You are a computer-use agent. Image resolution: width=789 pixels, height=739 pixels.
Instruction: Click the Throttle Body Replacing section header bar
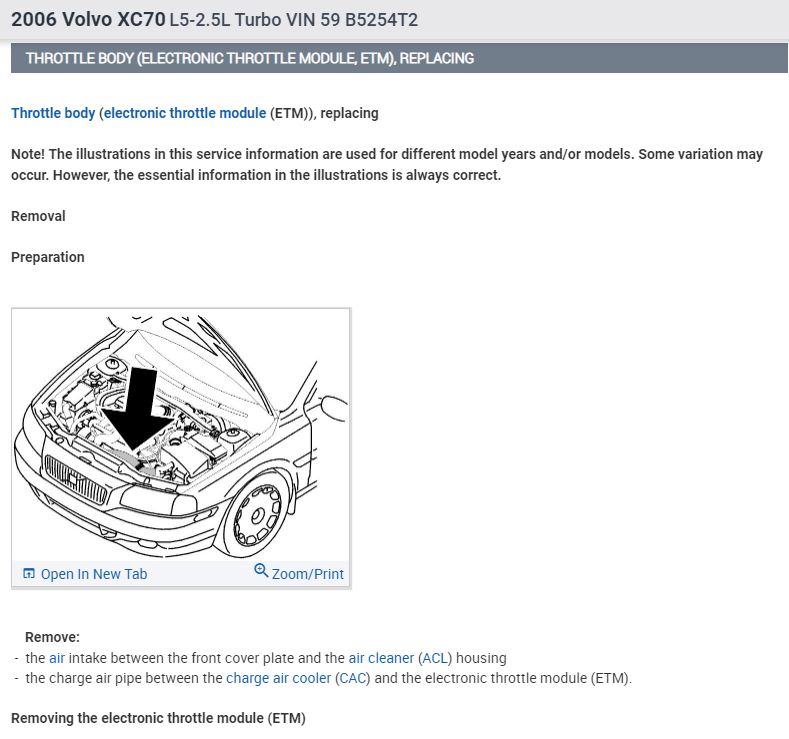(x=399, y=58)
